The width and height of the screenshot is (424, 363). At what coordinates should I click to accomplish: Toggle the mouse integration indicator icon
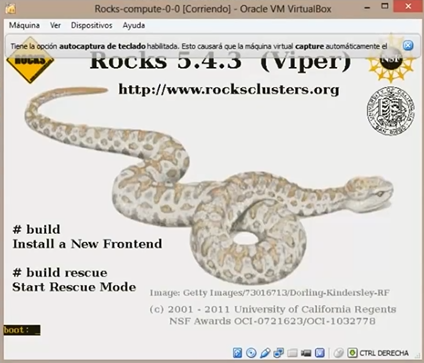point(338,353)
